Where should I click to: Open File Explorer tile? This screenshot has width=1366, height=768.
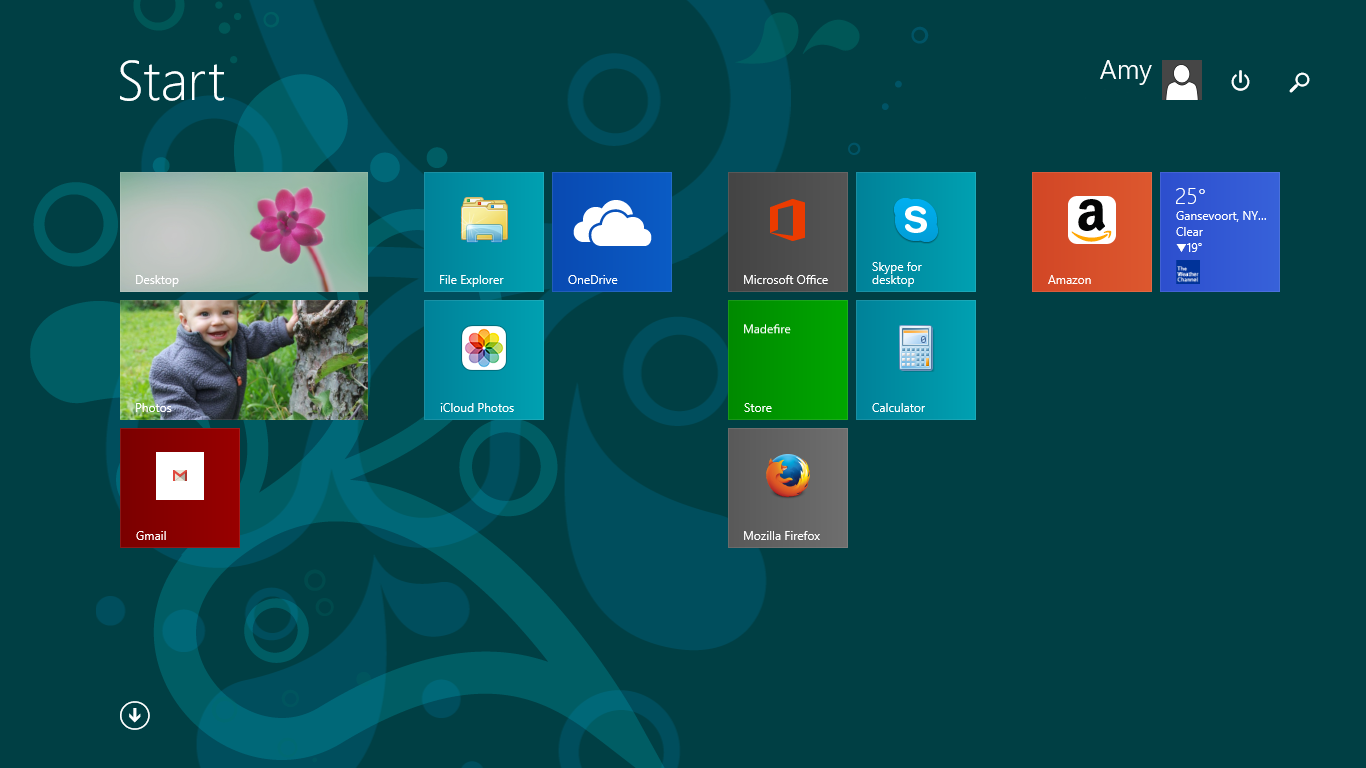(x=484, y=232)
